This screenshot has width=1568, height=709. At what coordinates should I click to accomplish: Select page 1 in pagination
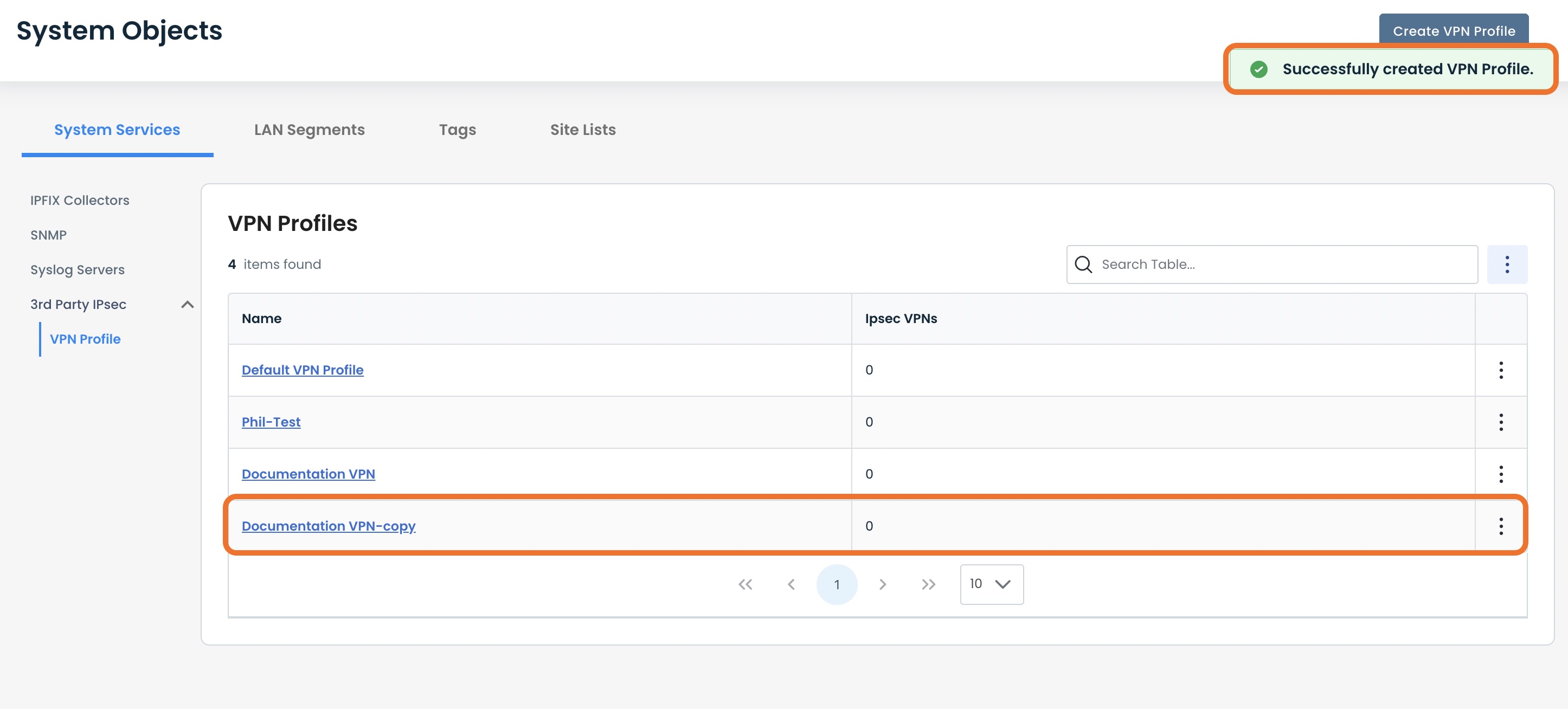(x=837, y=584)
